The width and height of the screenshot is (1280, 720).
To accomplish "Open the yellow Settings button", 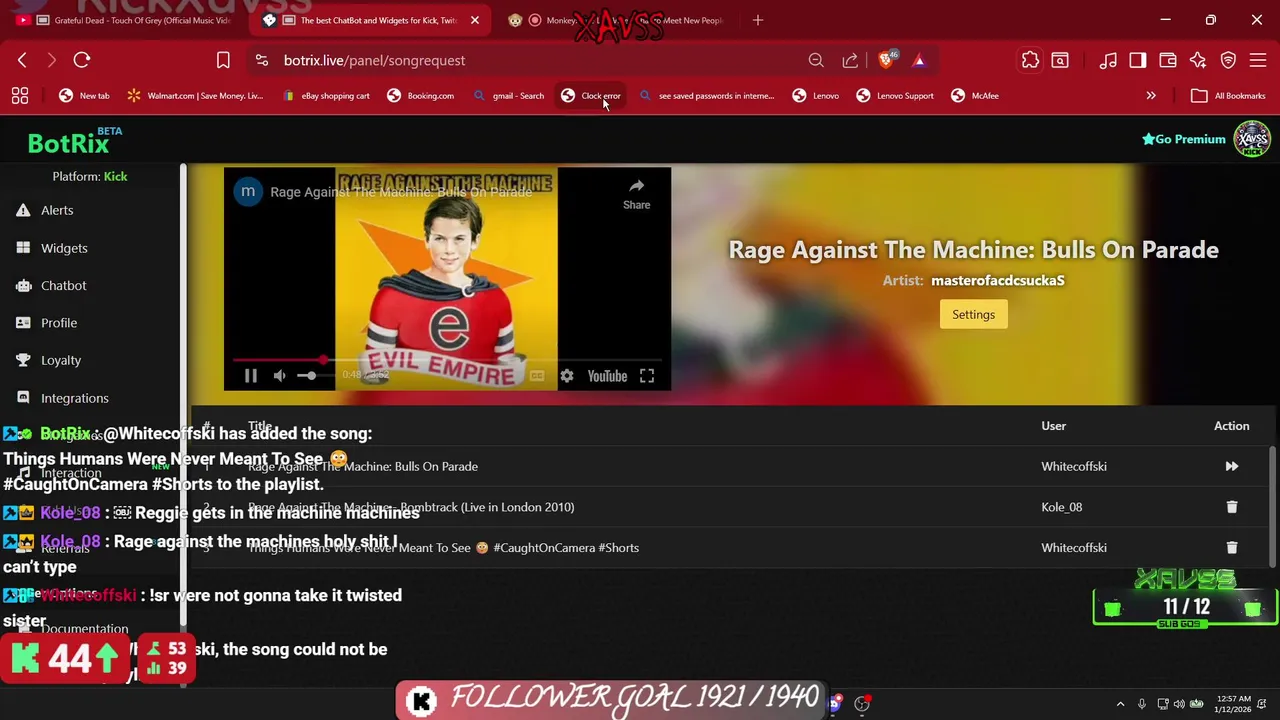I will (973, 314).
